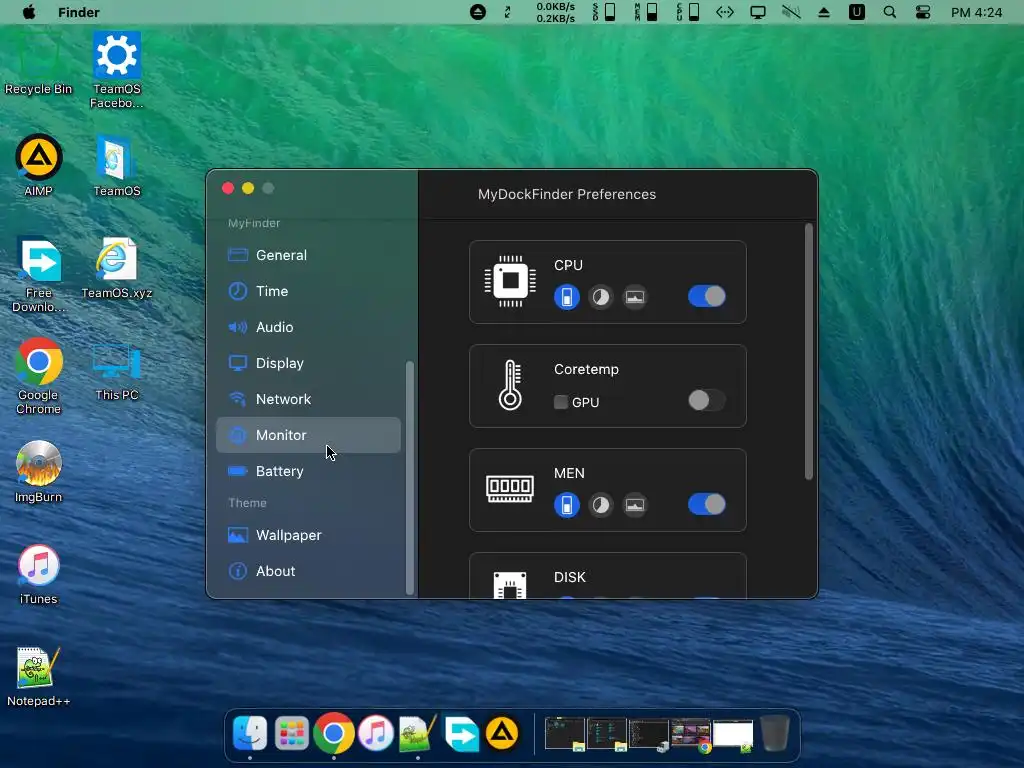Open the Time preferences section
This screenshot has width=1024, height=768.
coord(308,291)
